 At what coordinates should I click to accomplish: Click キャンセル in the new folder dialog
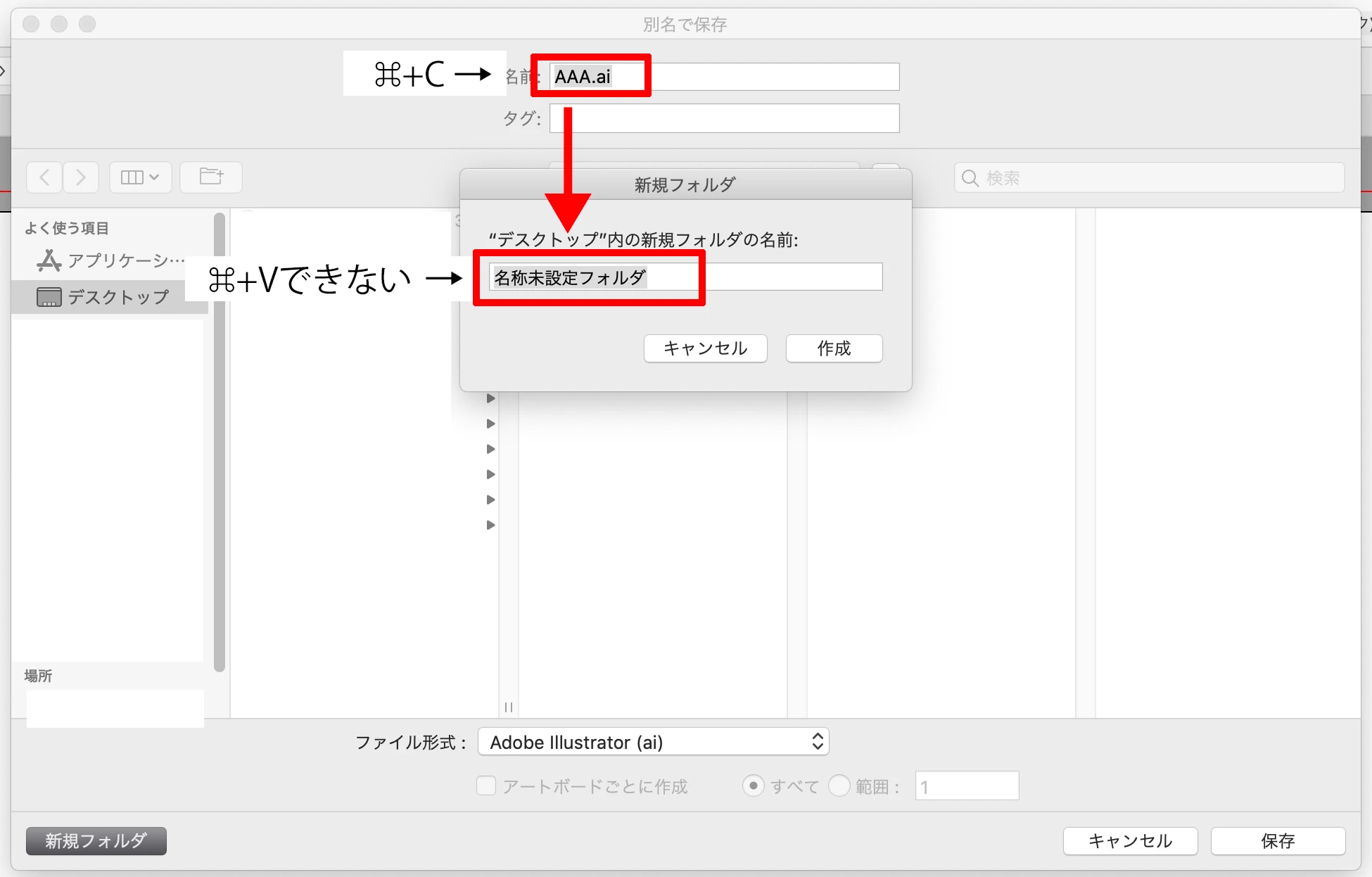[705, 348]
